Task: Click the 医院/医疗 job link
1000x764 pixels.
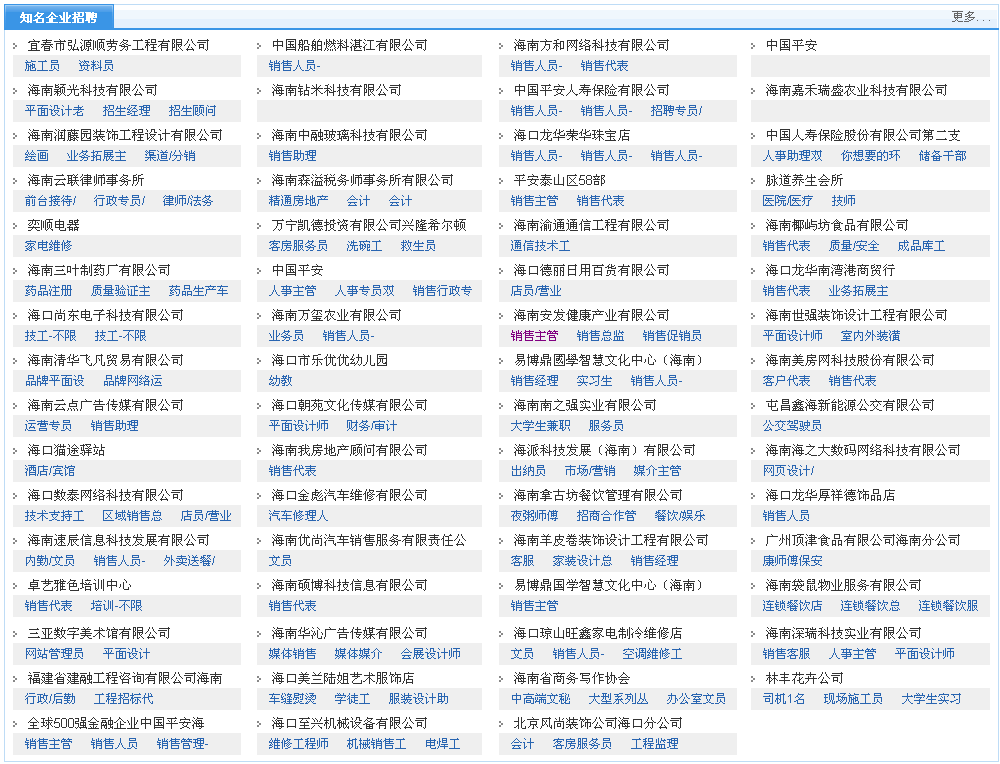Action: coord(788,201)
